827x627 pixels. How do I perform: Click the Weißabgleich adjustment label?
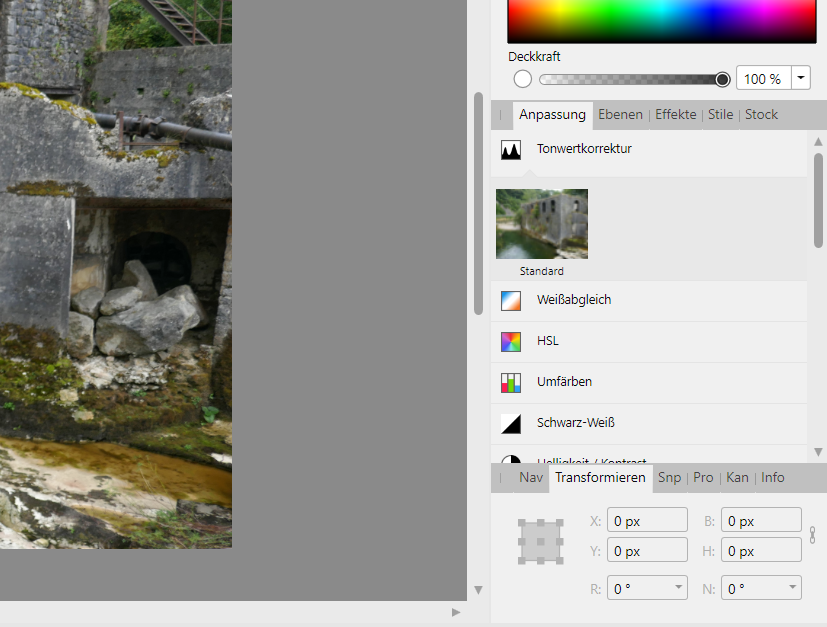(x=574, y=300)
